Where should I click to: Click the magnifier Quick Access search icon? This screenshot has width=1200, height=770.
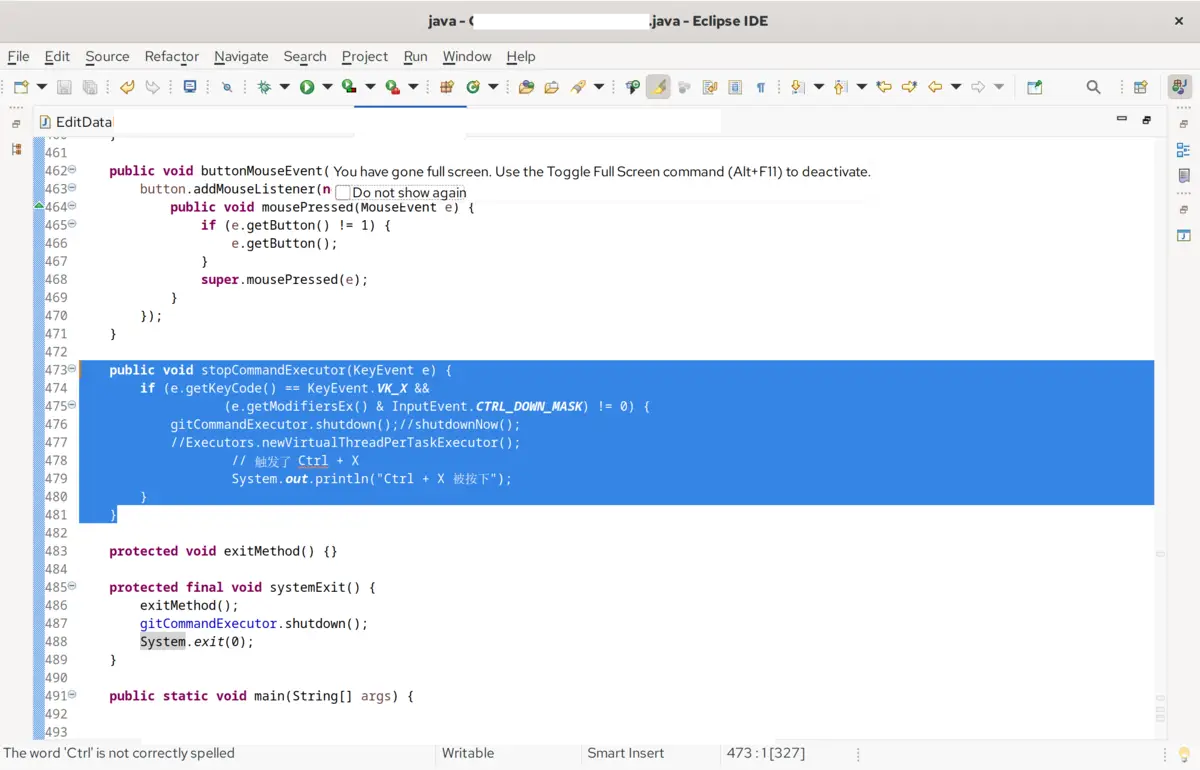coord(1094,87)
